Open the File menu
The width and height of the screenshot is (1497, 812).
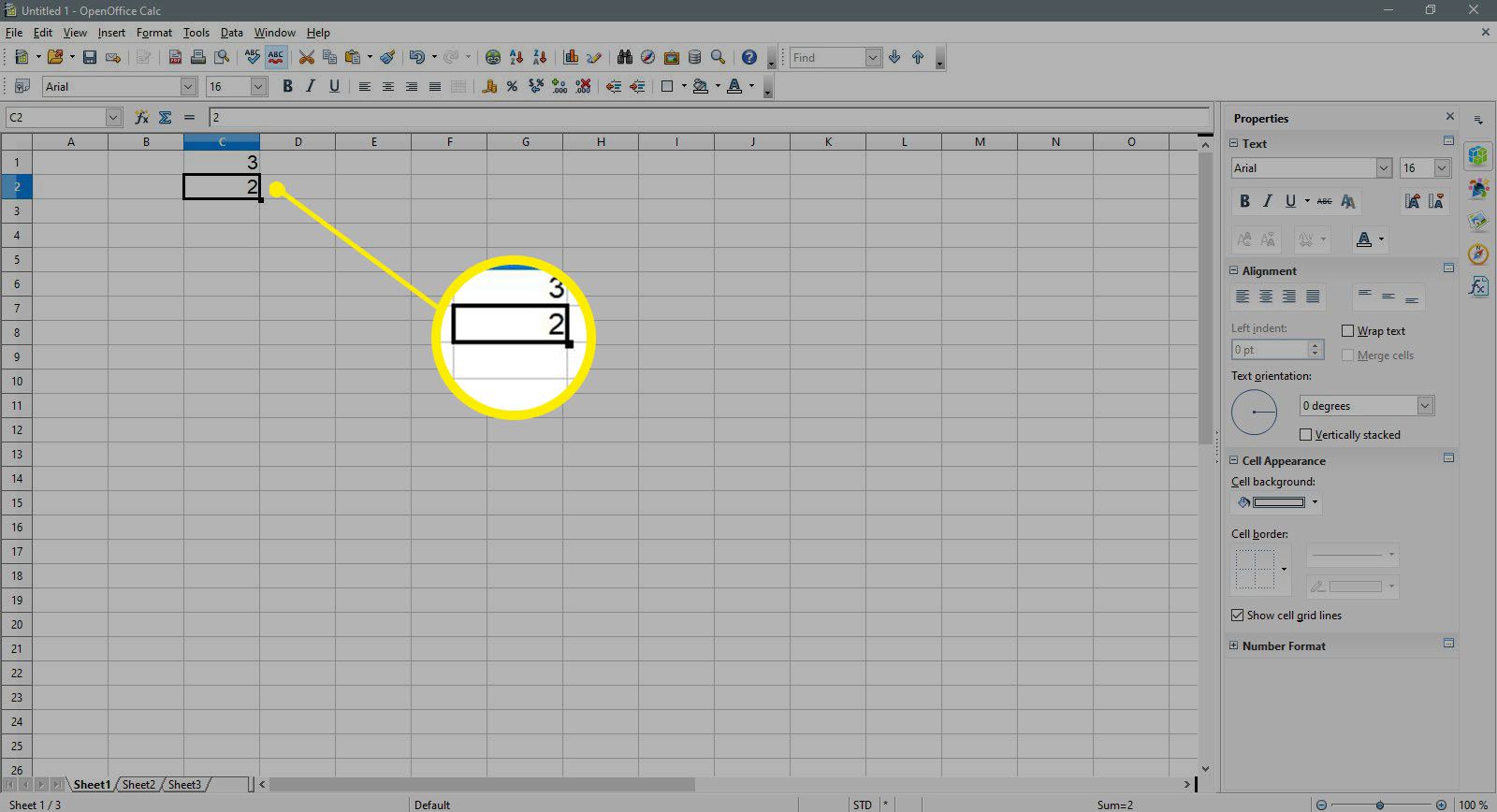[13, 32]
